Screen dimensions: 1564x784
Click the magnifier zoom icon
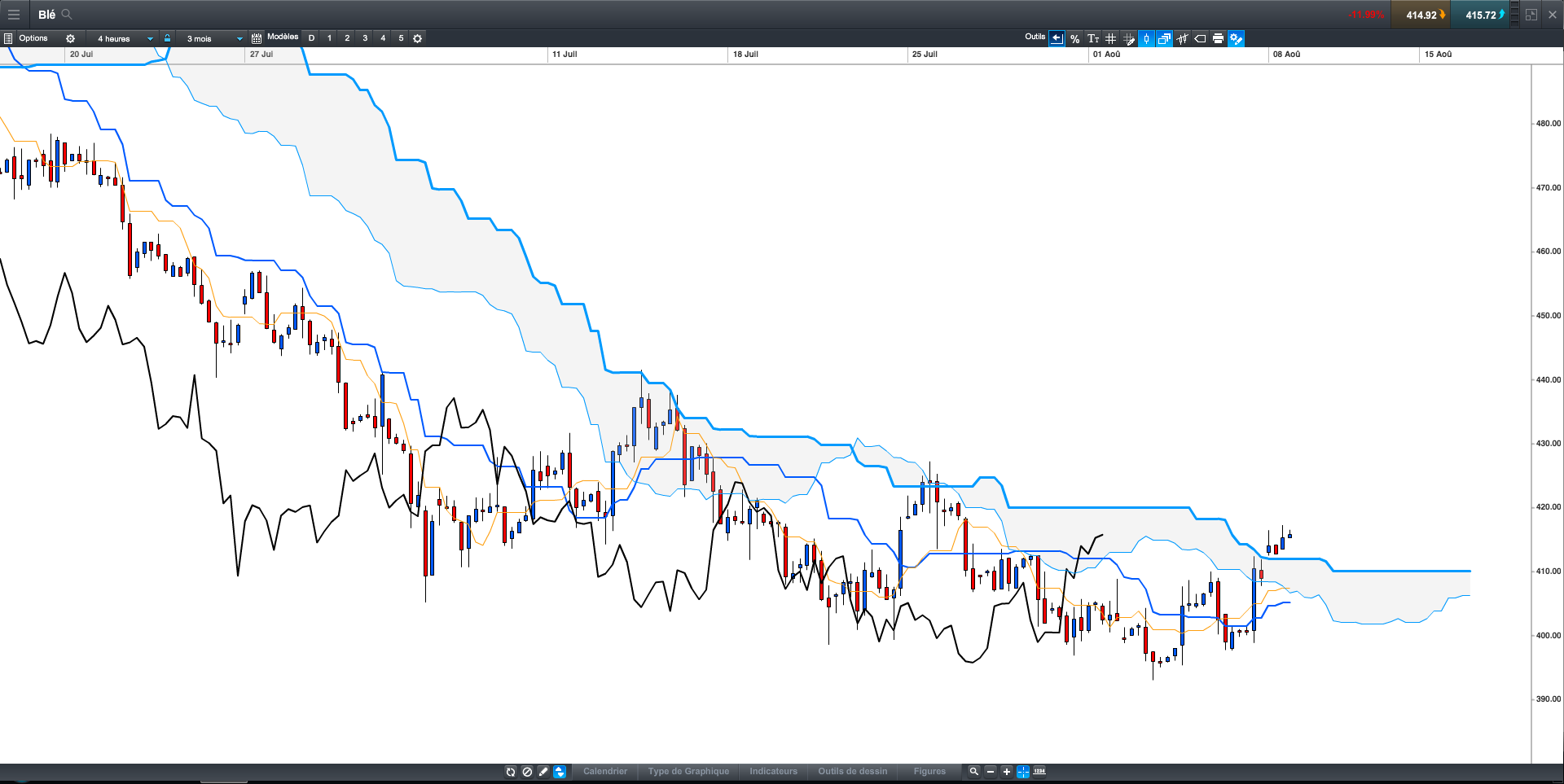coord(973,771)
